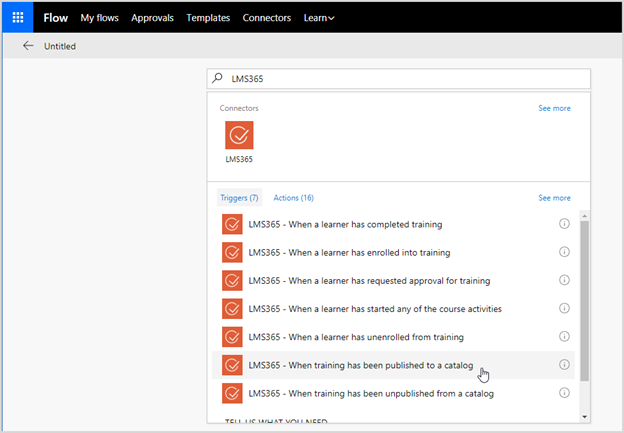The height and width of the screenshot is (433, 624).
Task: Show info for unenrolled from training trigger
Action: click(564, 336)
